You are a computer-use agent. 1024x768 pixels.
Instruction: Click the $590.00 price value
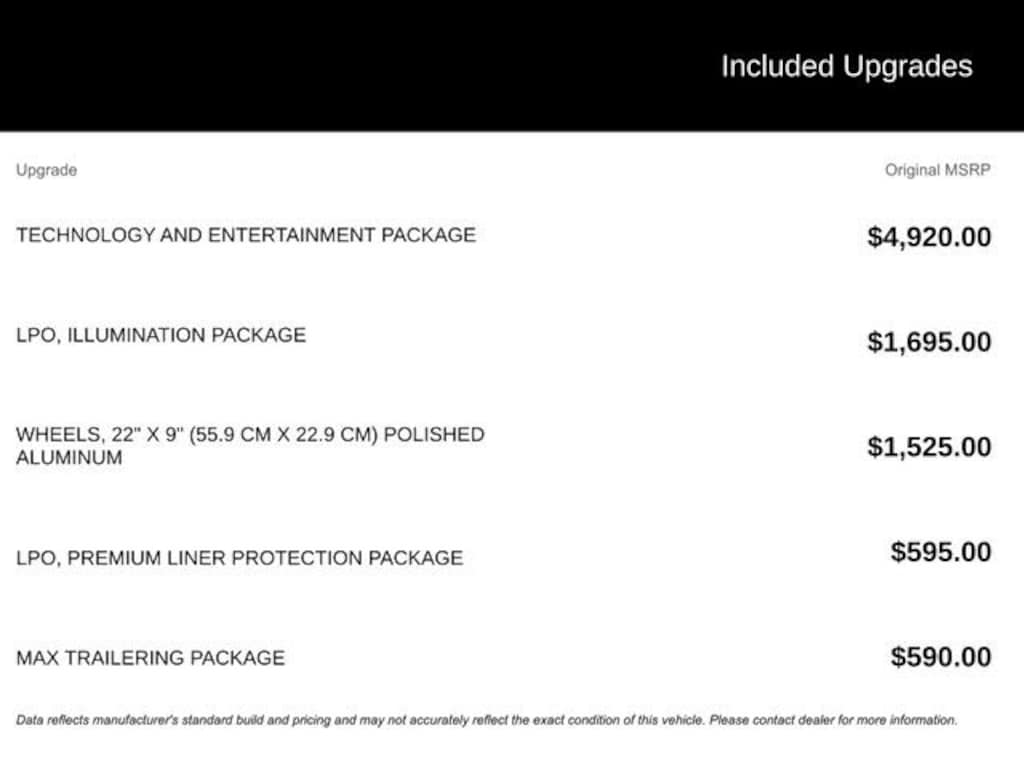pos(941,657)
